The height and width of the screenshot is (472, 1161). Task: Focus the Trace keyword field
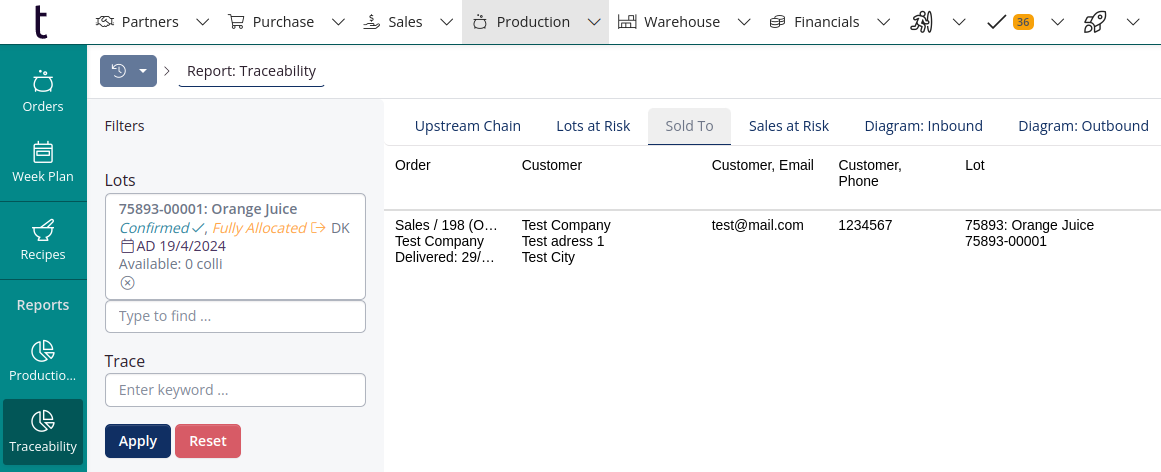235,390
